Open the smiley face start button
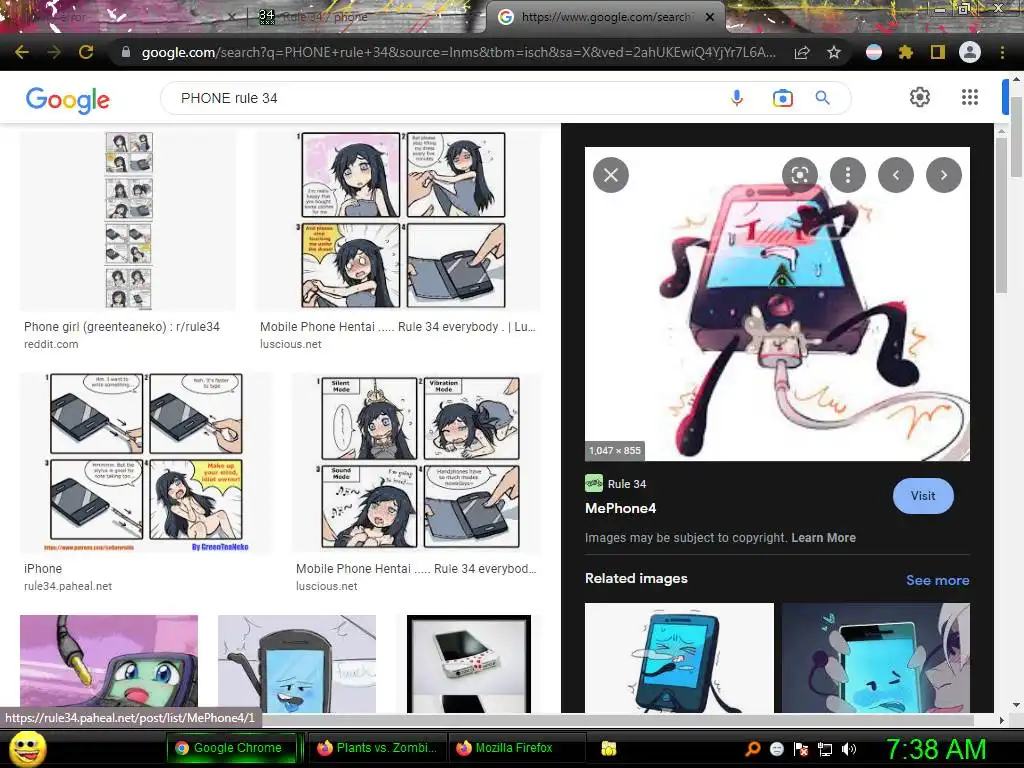 coord(28,748)
